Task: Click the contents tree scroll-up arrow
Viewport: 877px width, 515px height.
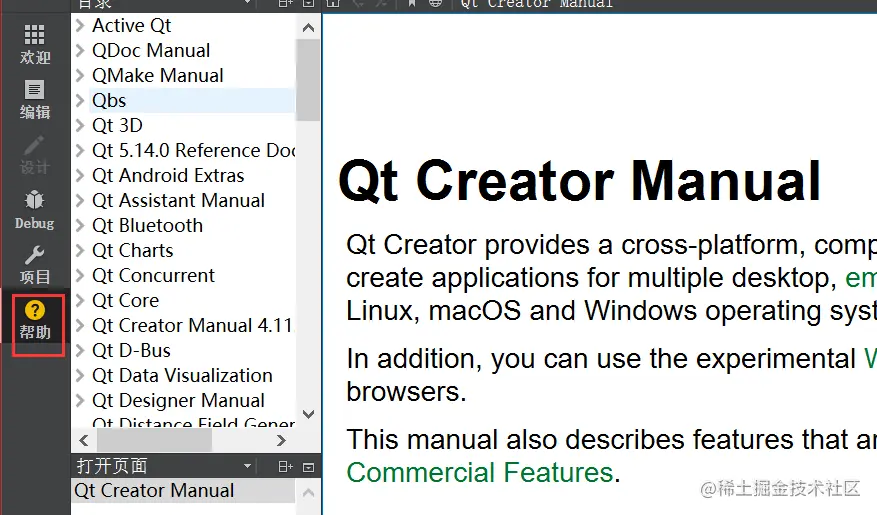Action: pos(308,27)
